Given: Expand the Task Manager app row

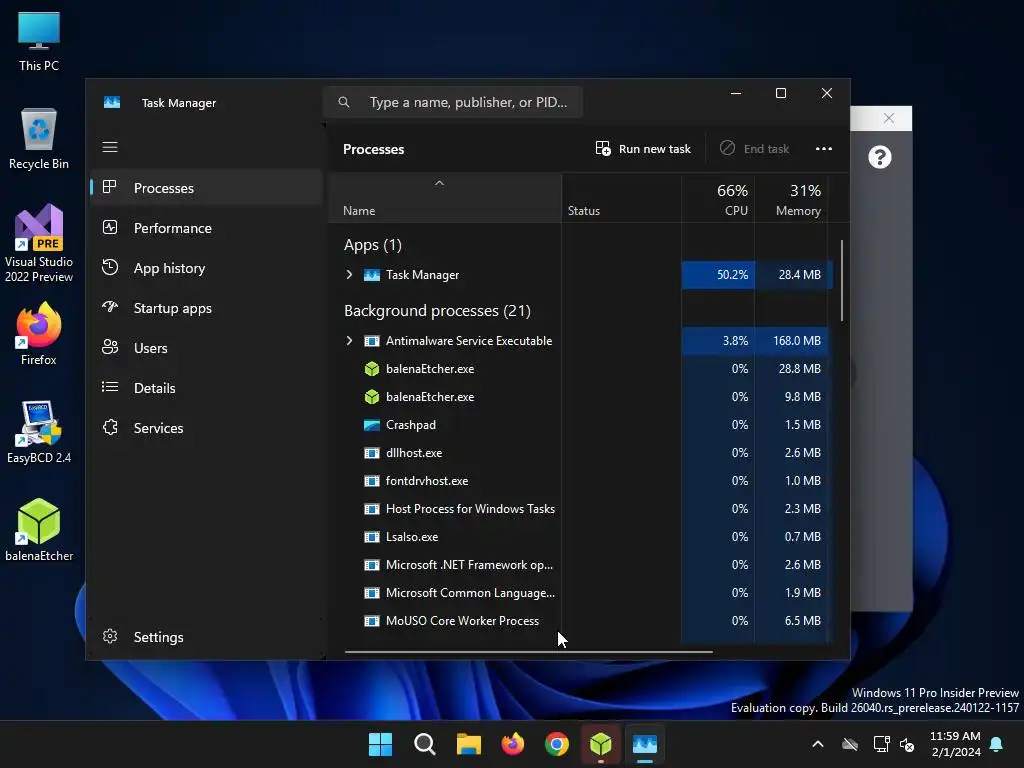Looking at the screenshot, I should click(x=349, y=275).
